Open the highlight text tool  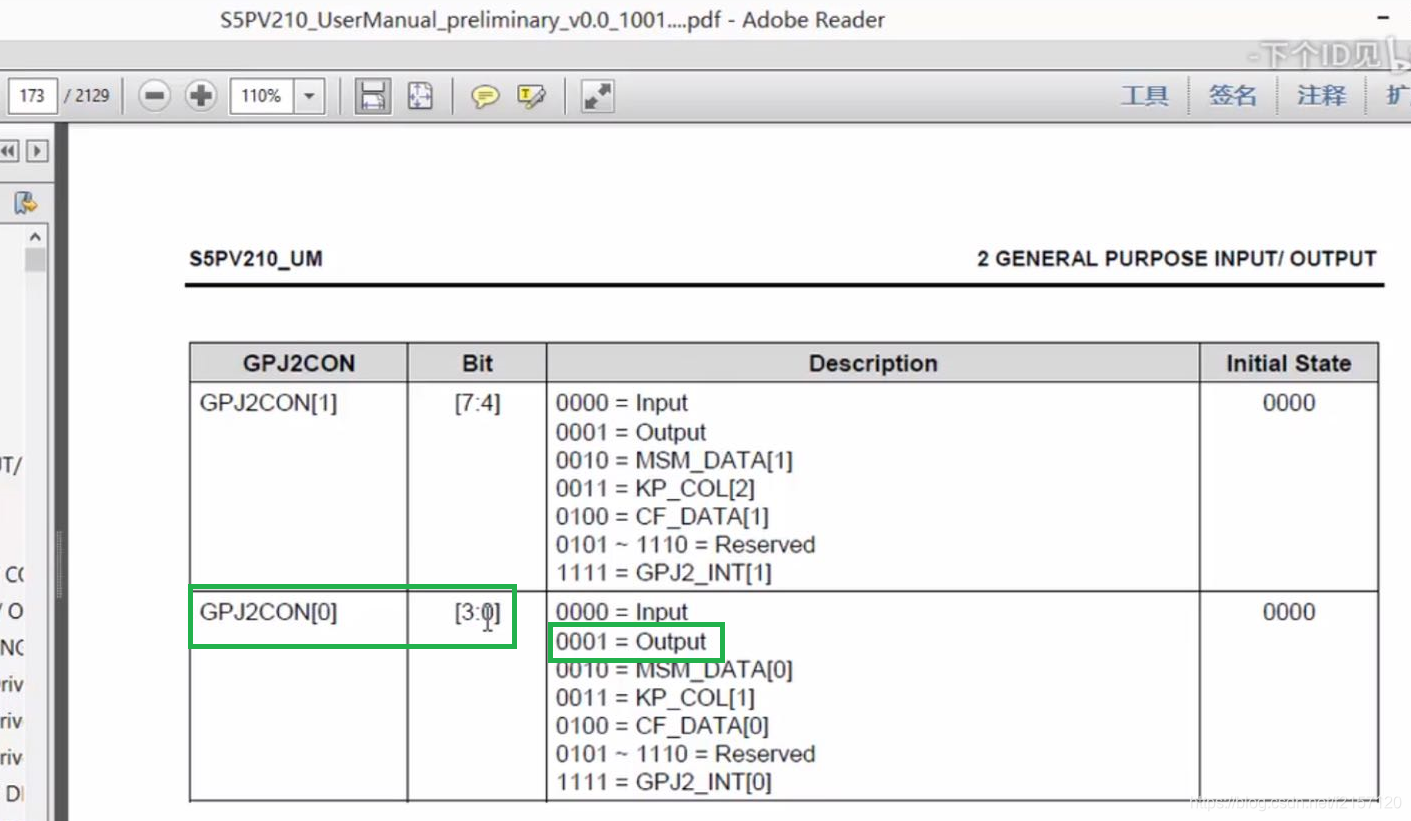click(x=529, y=96)
